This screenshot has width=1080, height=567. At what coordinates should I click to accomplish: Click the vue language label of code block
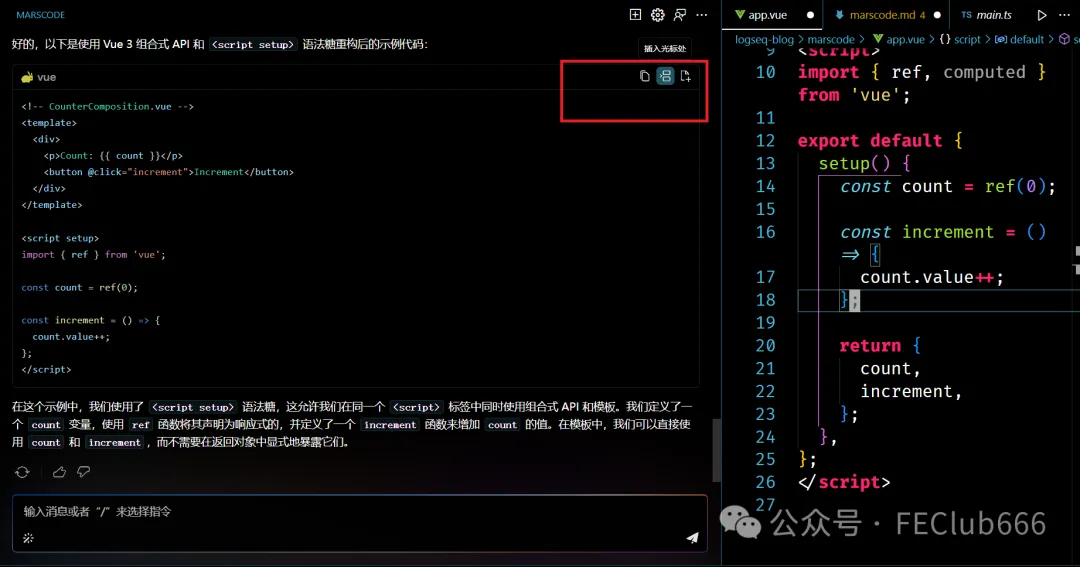coord(46,77)
